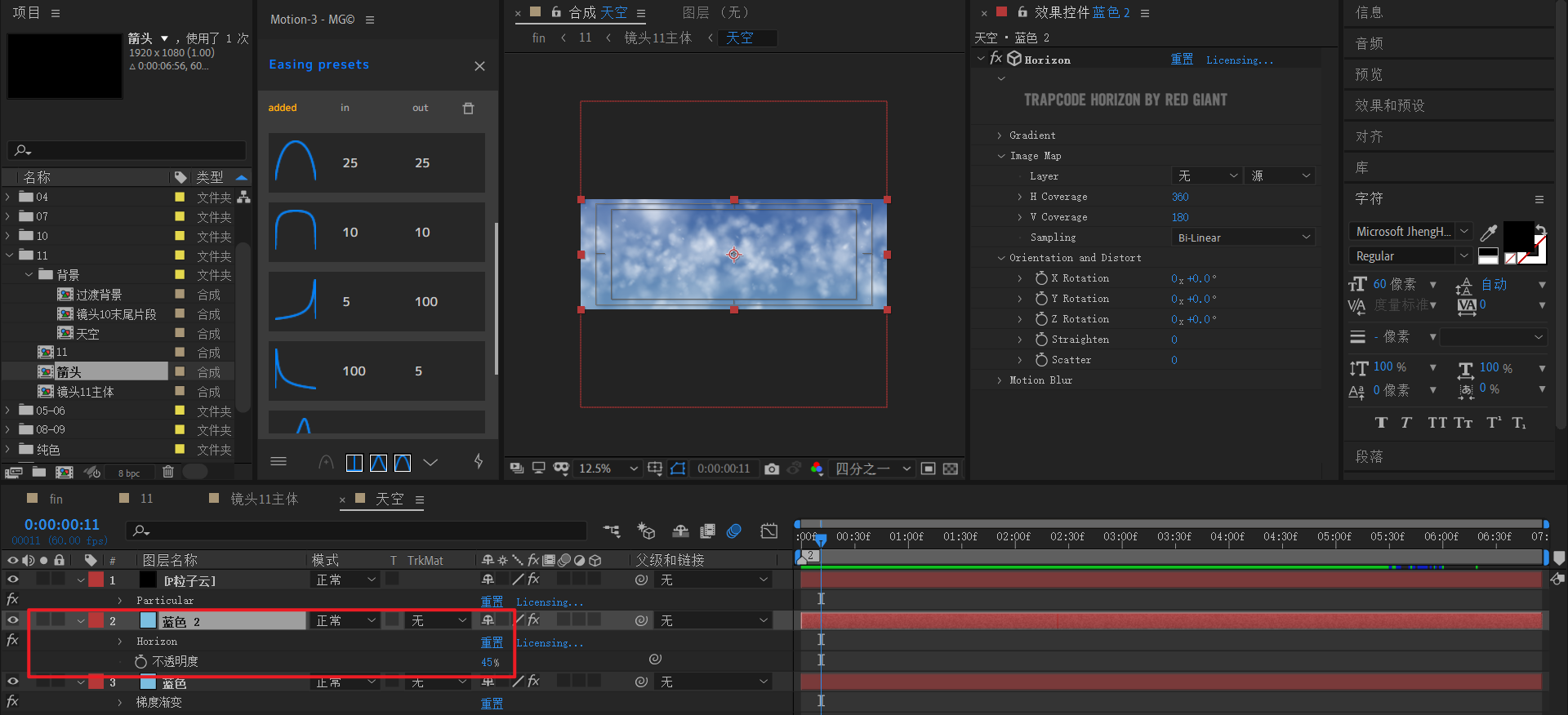Click the new folder icon in Project panel
The width and height of the screenshot is (1568, 715).
point(38,472)
